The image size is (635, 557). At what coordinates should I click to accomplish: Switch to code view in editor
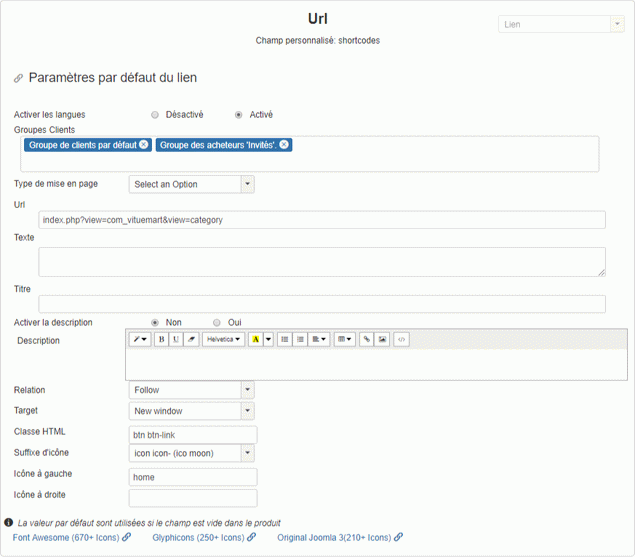coord(401,340)
